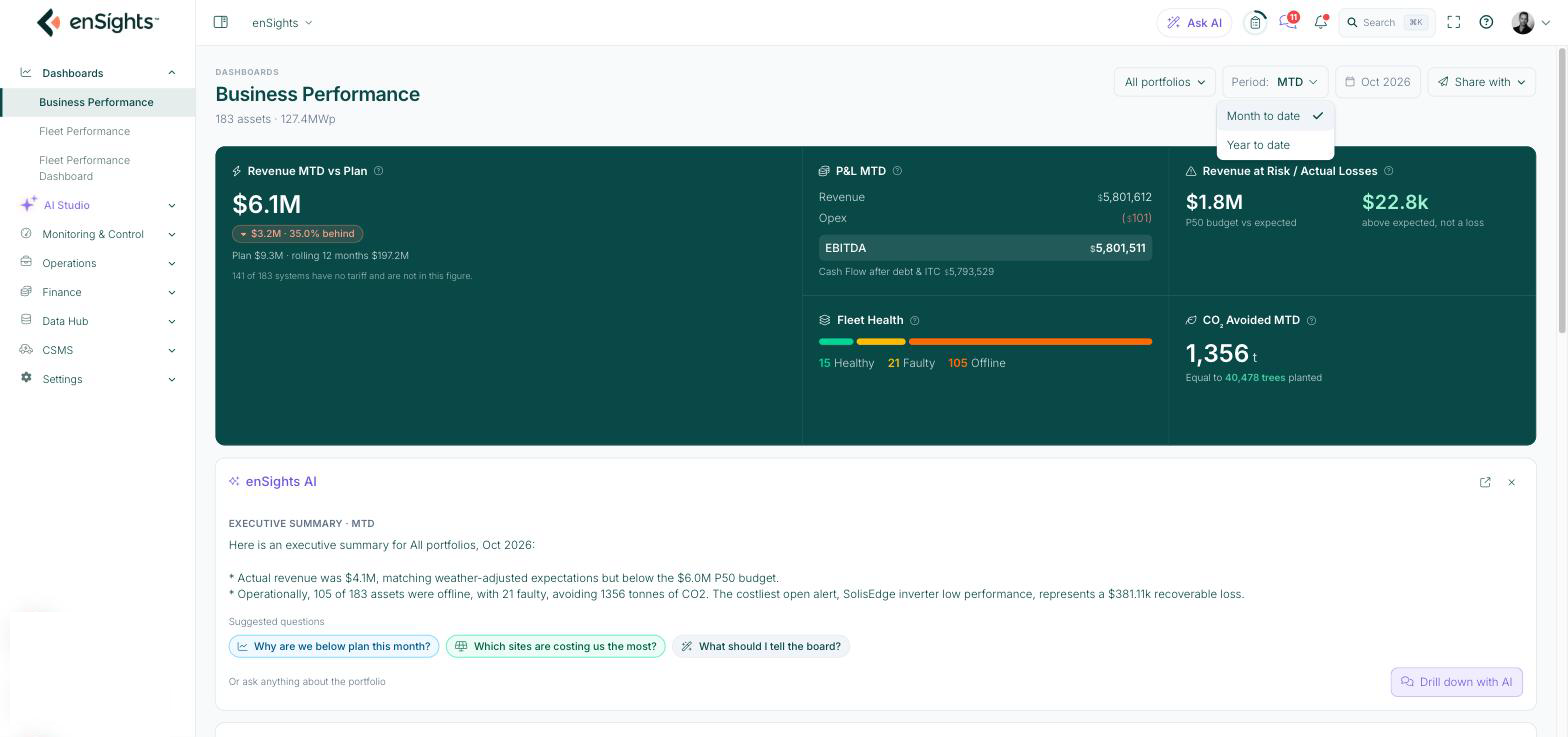1568x737 pixels.
Task: Select Year to date period
Action: click(1275, 145)
